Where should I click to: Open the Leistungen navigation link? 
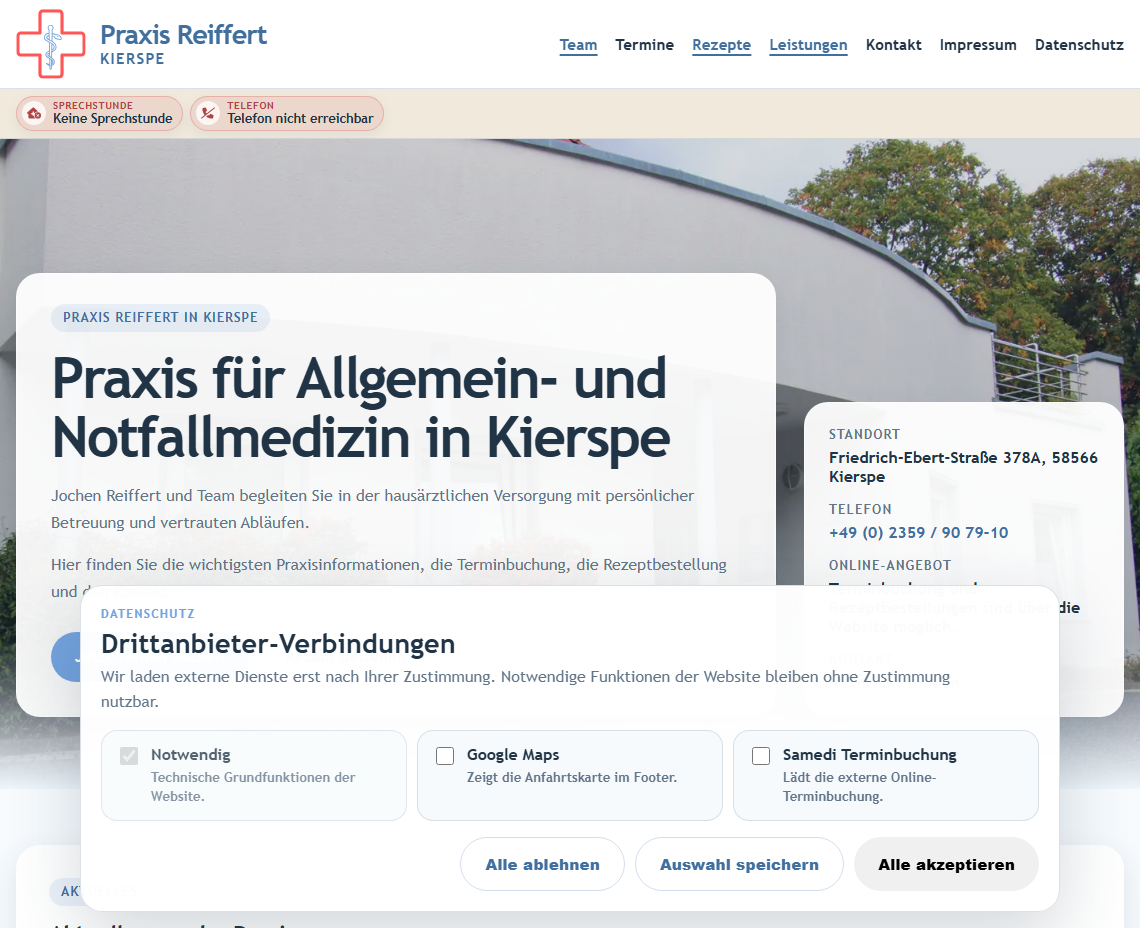tap(808, 45)
